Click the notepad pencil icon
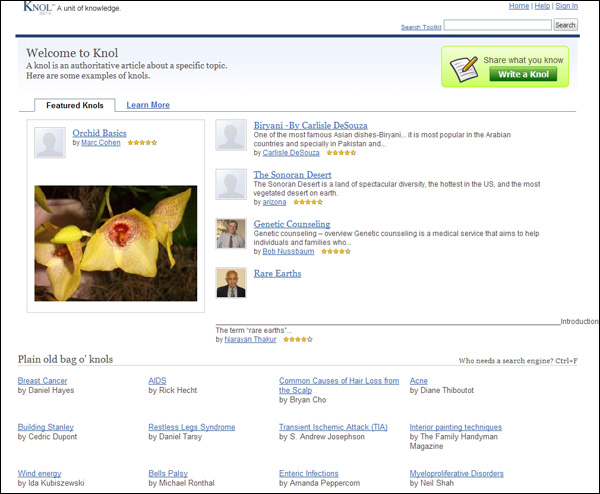Screen dimensions: 600x494 pos(463,67)
